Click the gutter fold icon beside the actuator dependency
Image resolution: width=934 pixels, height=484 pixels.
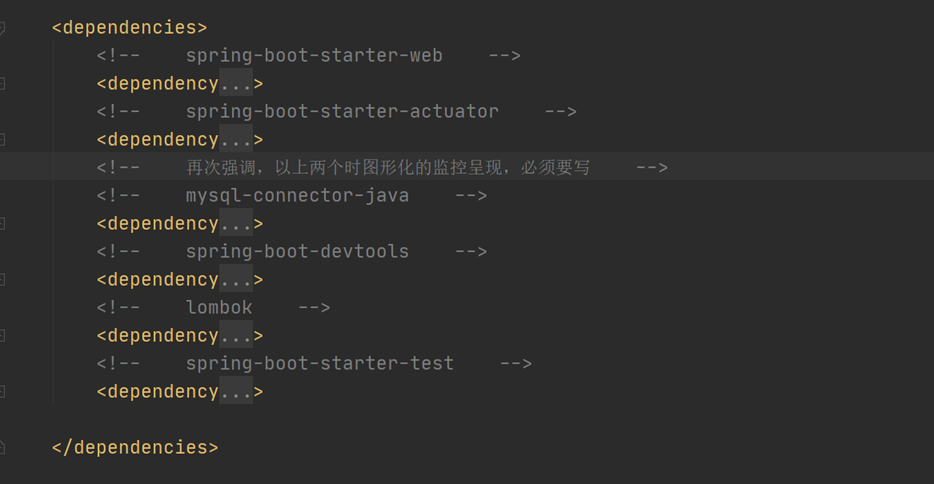coord(2,139)
